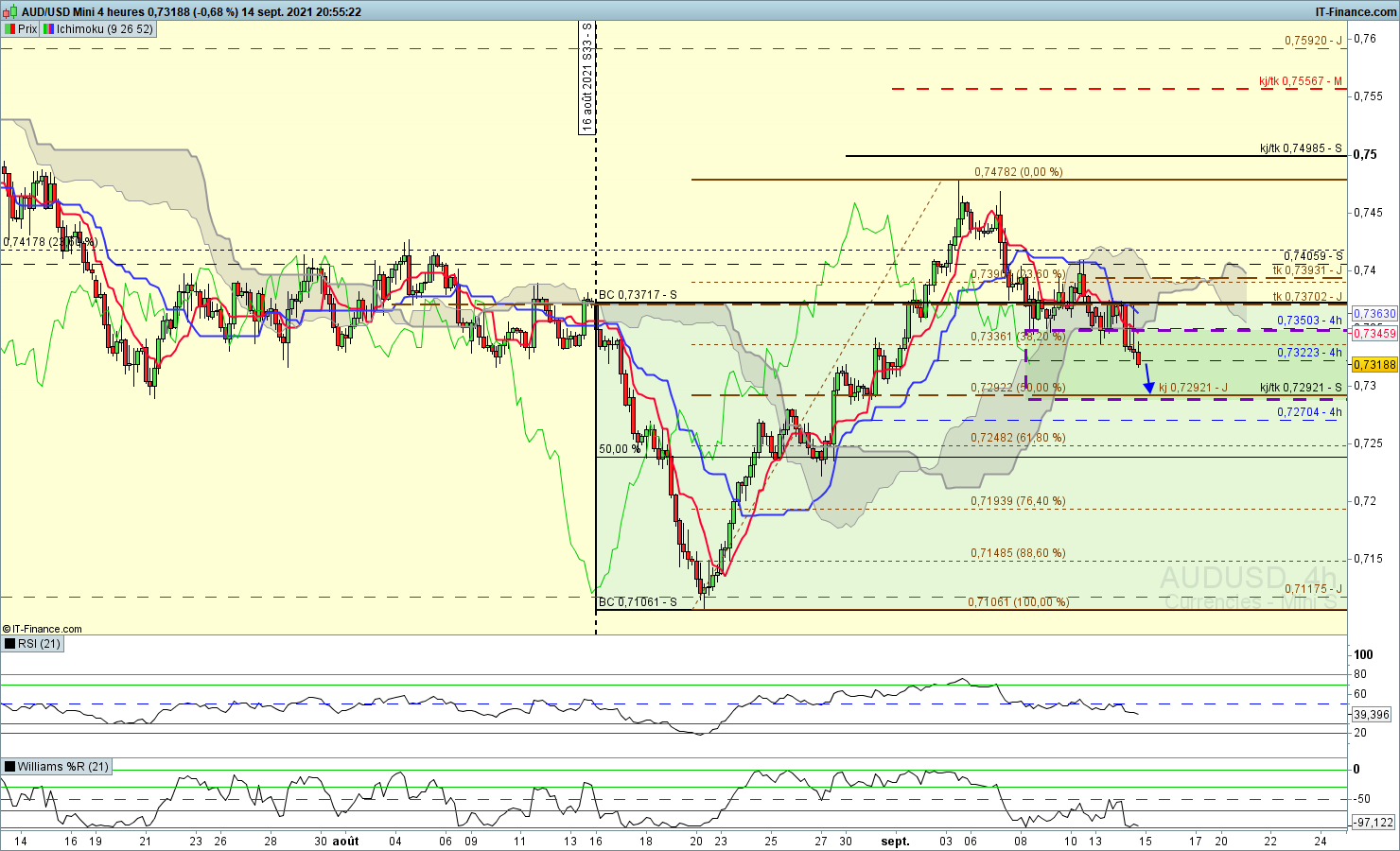The image size is (1400, 851).
Task: Click the 0,75 tick on the price axis
Action: click(1365, 154)
